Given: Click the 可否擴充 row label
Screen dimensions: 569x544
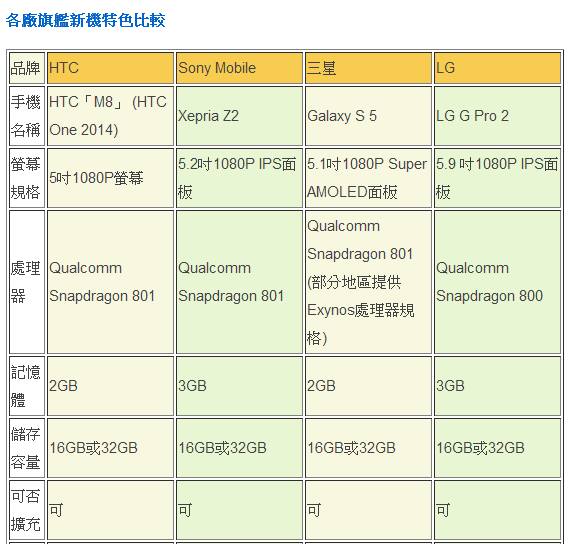Looking at the screenshot, I should coord(27,510).
